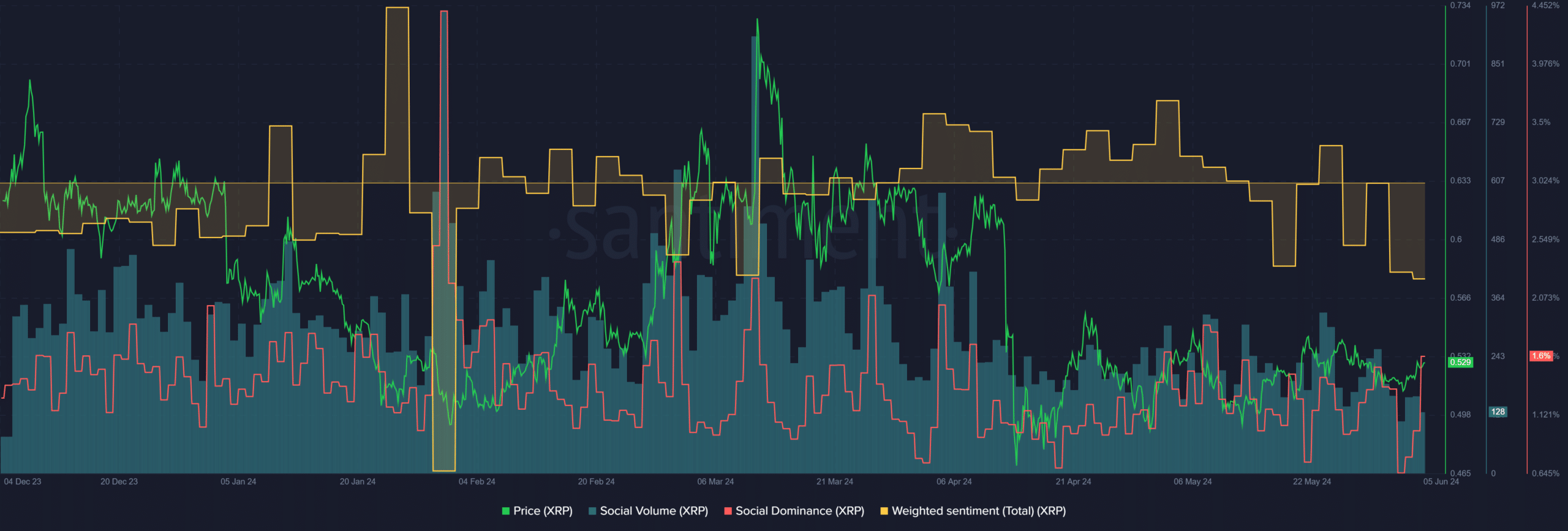Click the 04 Feb 24 date label
This screenshot has height=531, width=1568.
[x=477, y=481]
